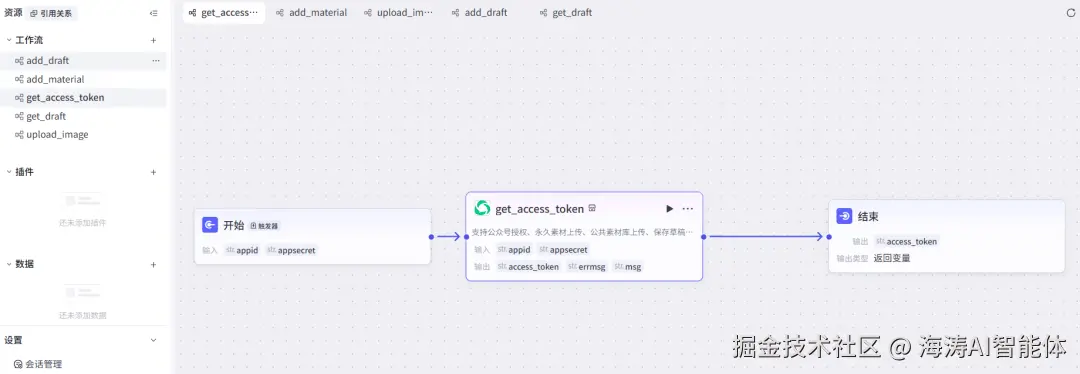The width and height of the screenshot is (1080, 374).
Task: Click the 开始 node title
Action: coord(234,225)
